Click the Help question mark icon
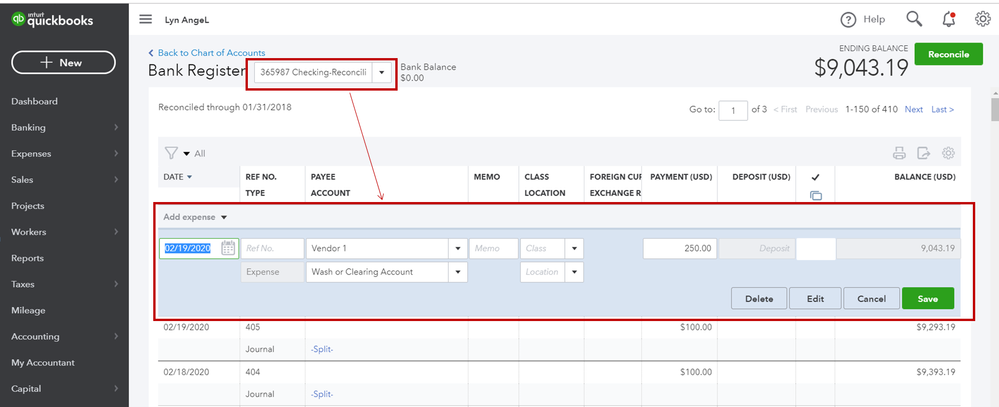Screen dimensions: 999x407 pyautogui.click(x=848, y=20)
